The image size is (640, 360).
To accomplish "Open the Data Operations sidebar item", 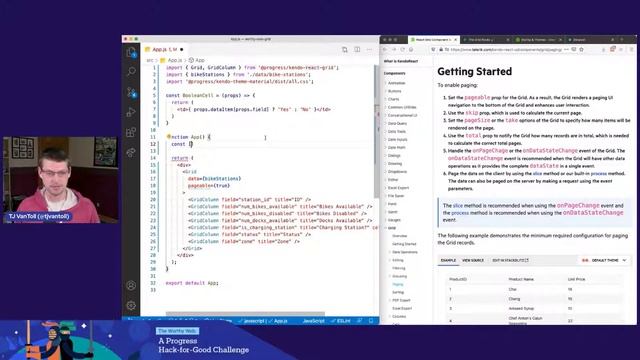I will pyautogui.click(x=404, y=252).
